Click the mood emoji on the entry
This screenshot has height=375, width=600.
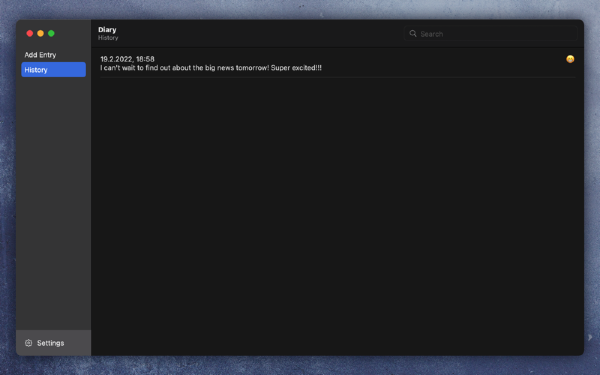pyautogui.click(x=570, y=59)
